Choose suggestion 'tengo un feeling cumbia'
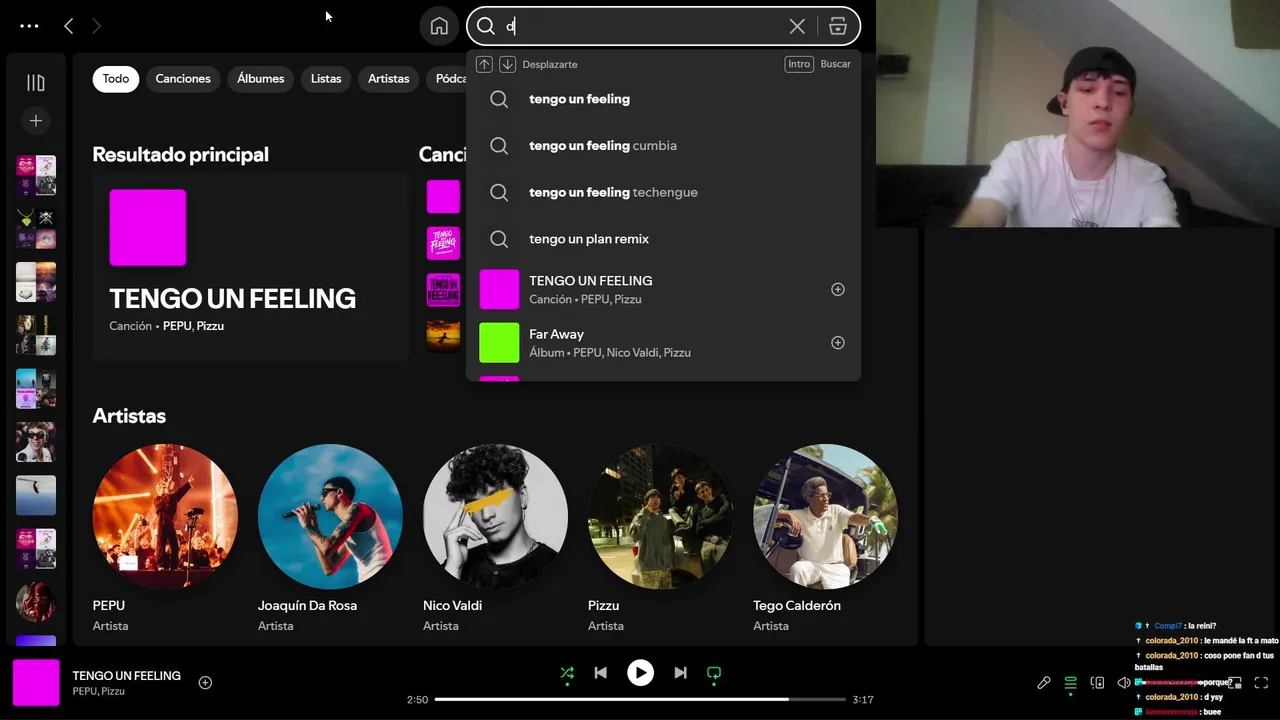 point(663,146)
